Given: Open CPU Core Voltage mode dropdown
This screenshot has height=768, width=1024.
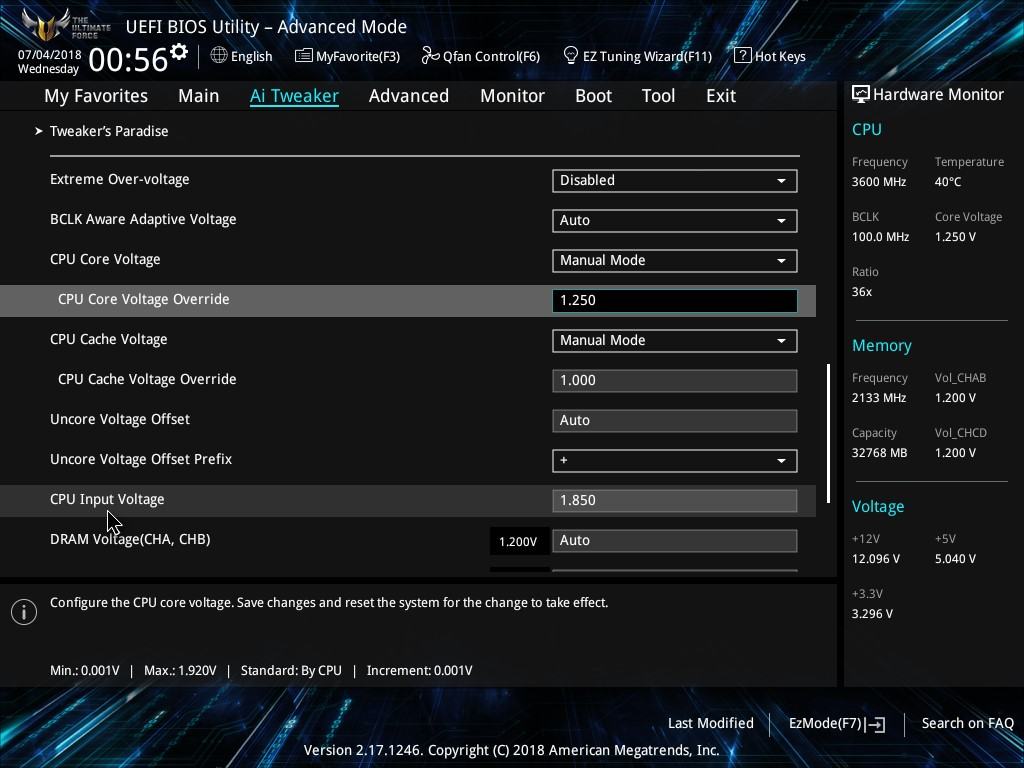Looking at the screenshot, I should [675, 261].
